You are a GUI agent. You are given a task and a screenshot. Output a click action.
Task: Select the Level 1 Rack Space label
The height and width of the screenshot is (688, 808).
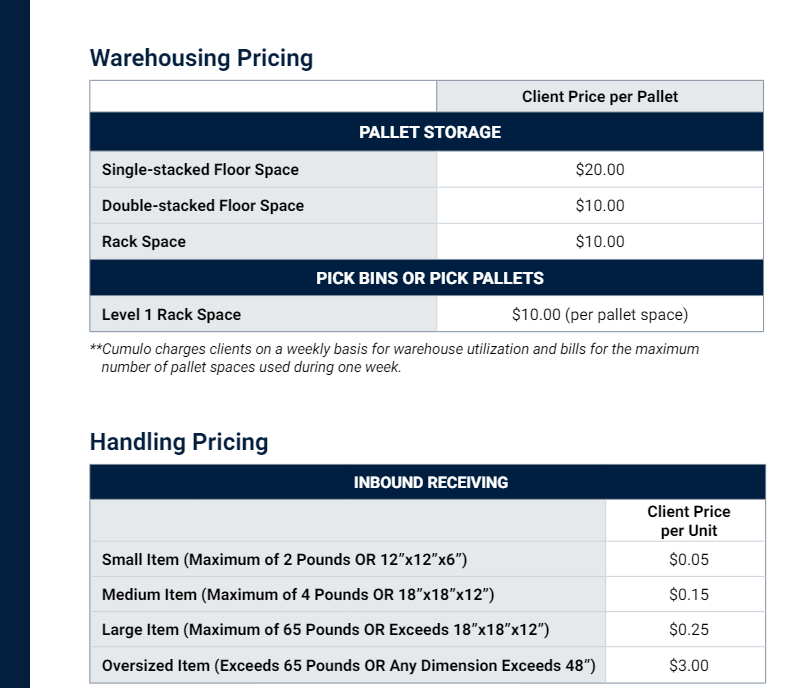(171, 315)
